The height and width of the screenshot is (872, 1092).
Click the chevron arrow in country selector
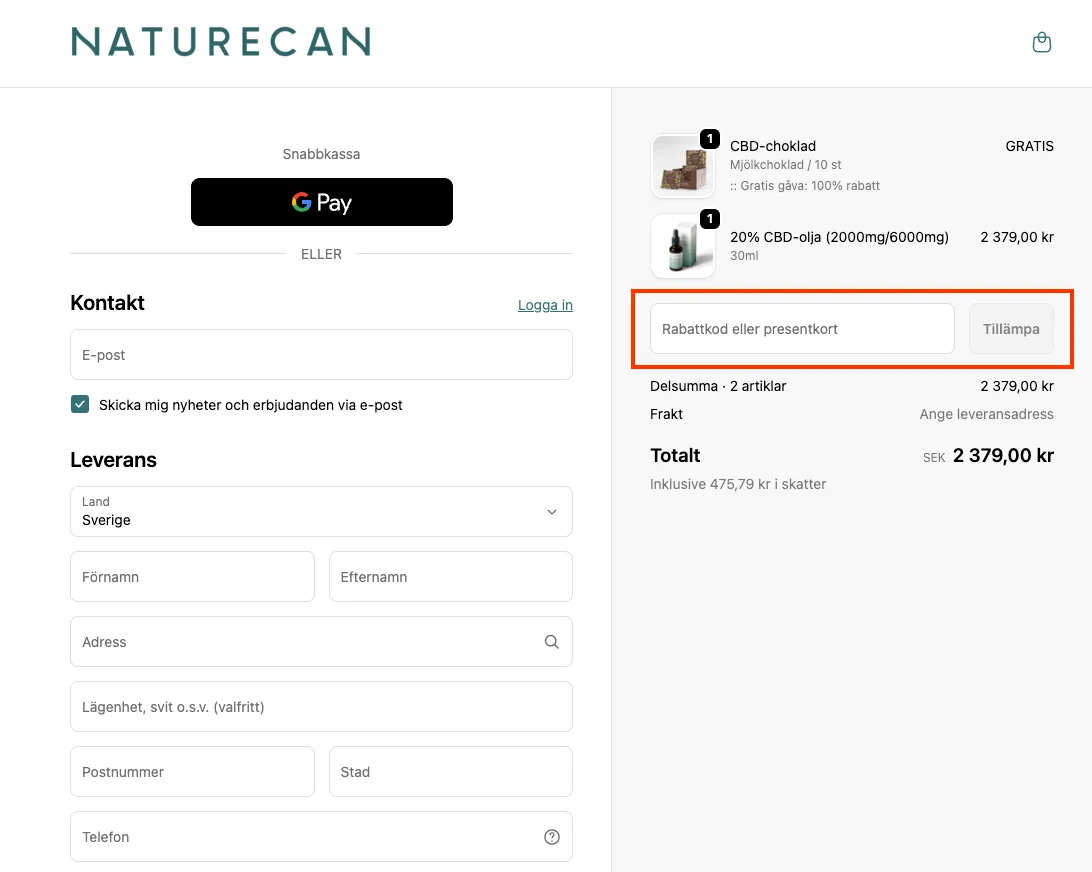tap(551, 512)
